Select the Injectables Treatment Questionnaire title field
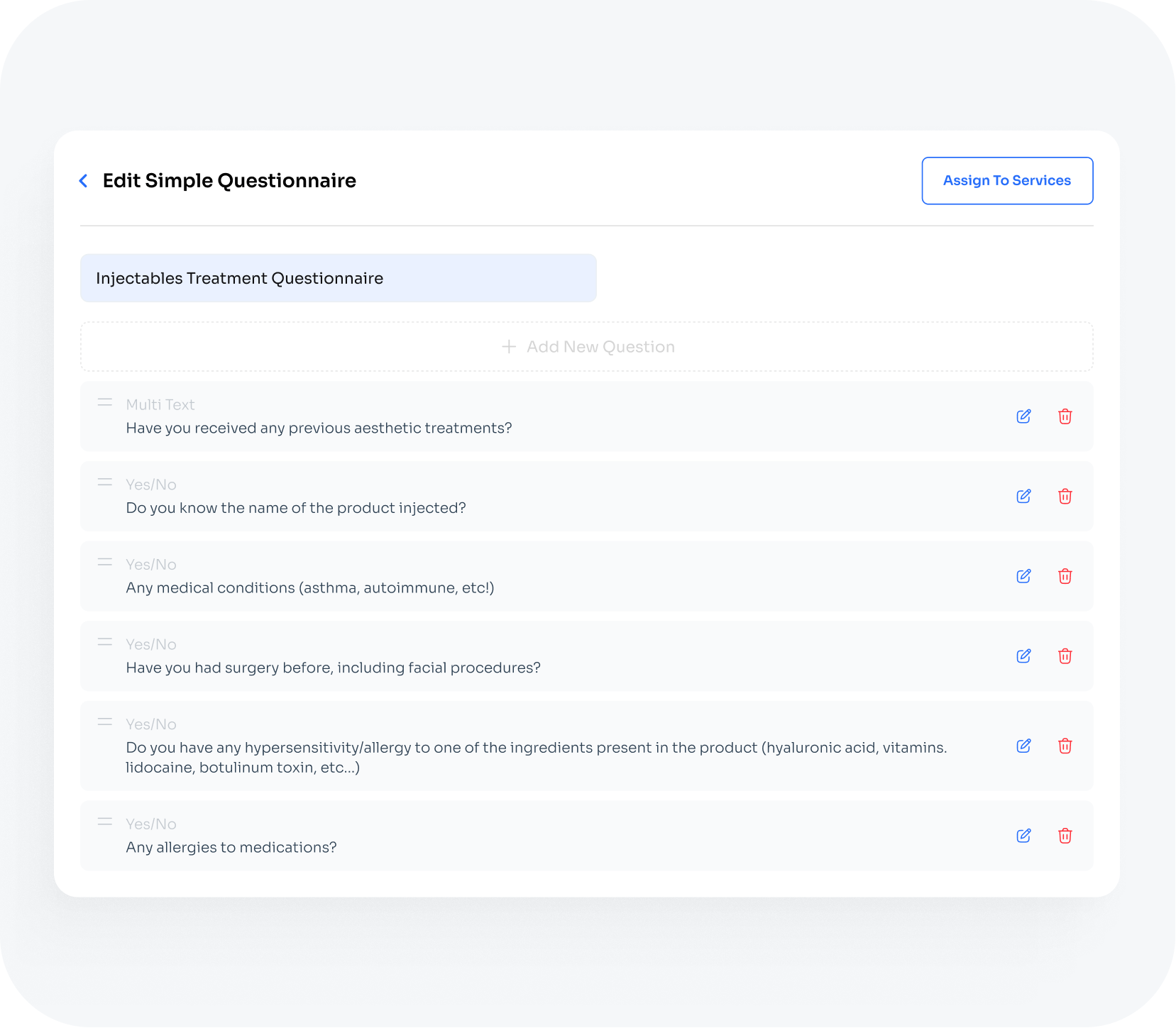The height and width of the screenshot is (1028, 1176). pos(338,278)
